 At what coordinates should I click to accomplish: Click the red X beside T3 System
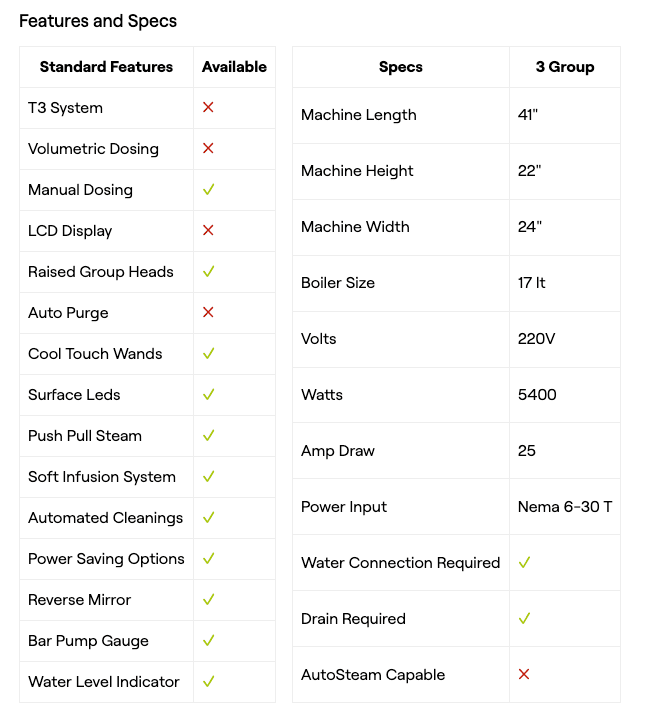pos(208,107)
